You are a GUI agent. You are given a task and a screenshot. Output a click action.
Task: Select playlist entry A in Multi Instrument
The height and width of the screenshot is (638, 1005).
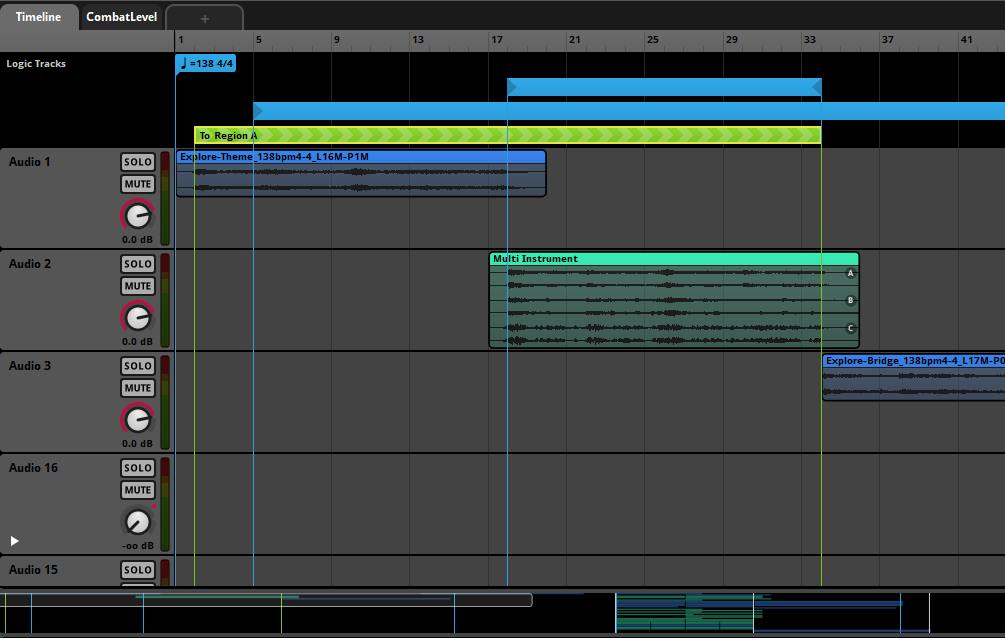pyautogui.click(x=851, y=273)
